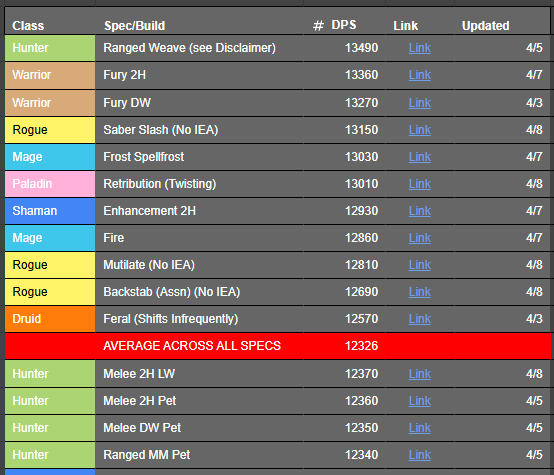Click the pink Paladin class cell
The width and height of the screenshot is (554, 475).
pos(50,184)
